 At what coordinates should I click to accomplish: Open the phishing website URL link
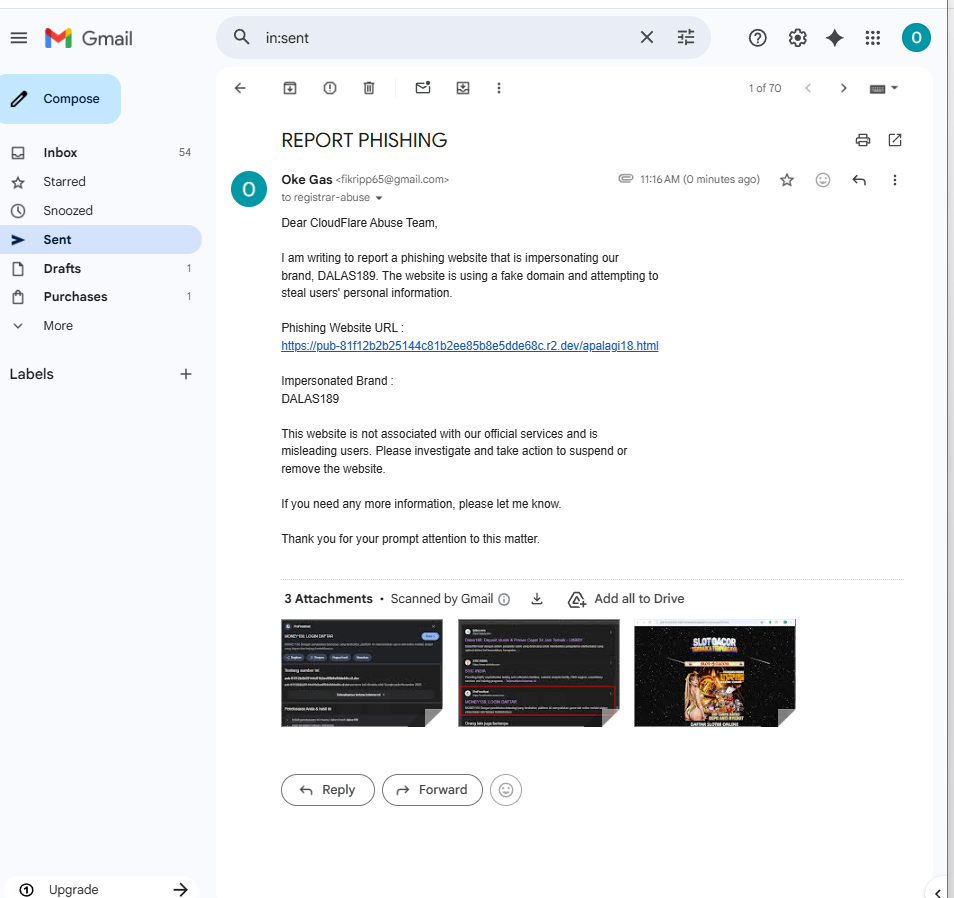click(x=469, y=346)
